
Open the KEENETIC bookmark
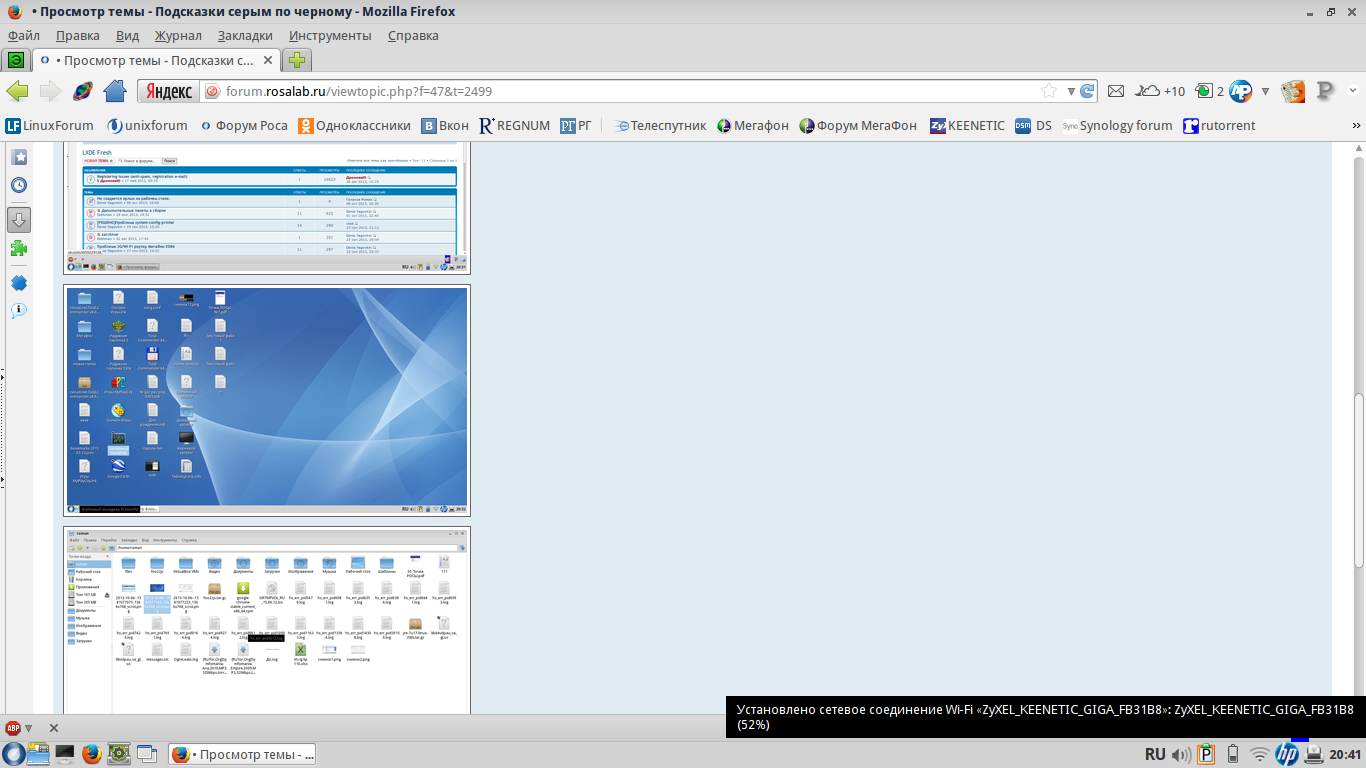pyautogui.click(x=968, y=125)
